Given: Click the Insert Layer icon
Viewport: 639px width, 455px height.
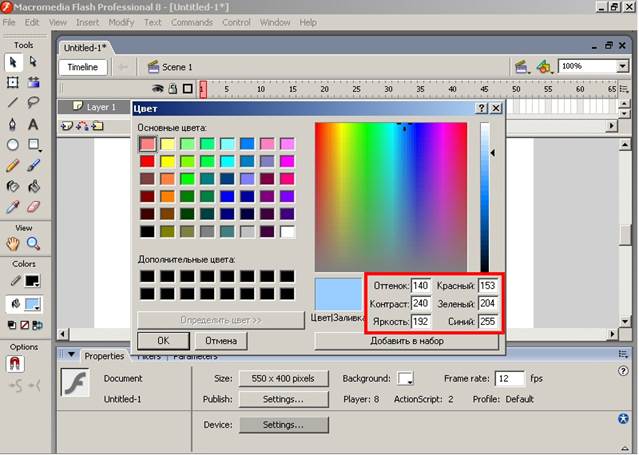Looking at the screenshot, I should [x=66, y=126].
